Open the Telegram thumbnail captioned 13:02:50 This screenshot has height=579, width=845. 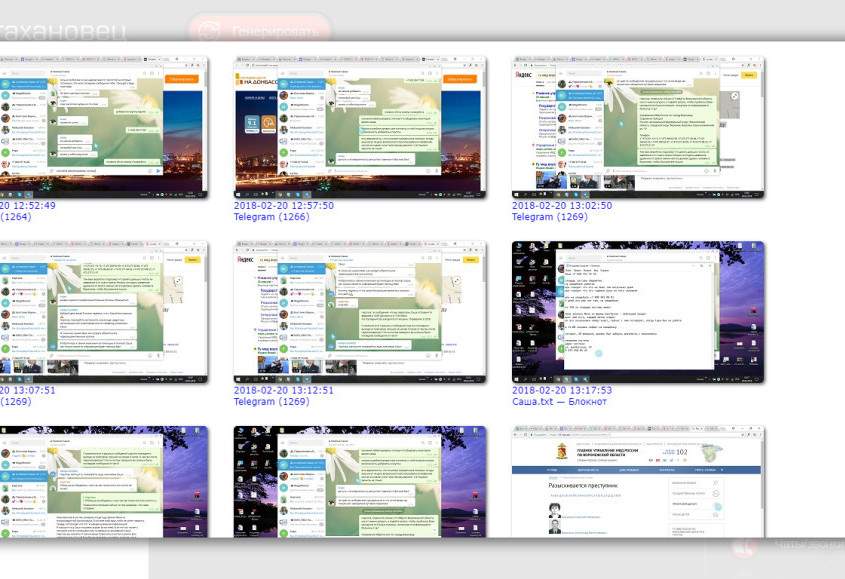[x=638, y=127]
